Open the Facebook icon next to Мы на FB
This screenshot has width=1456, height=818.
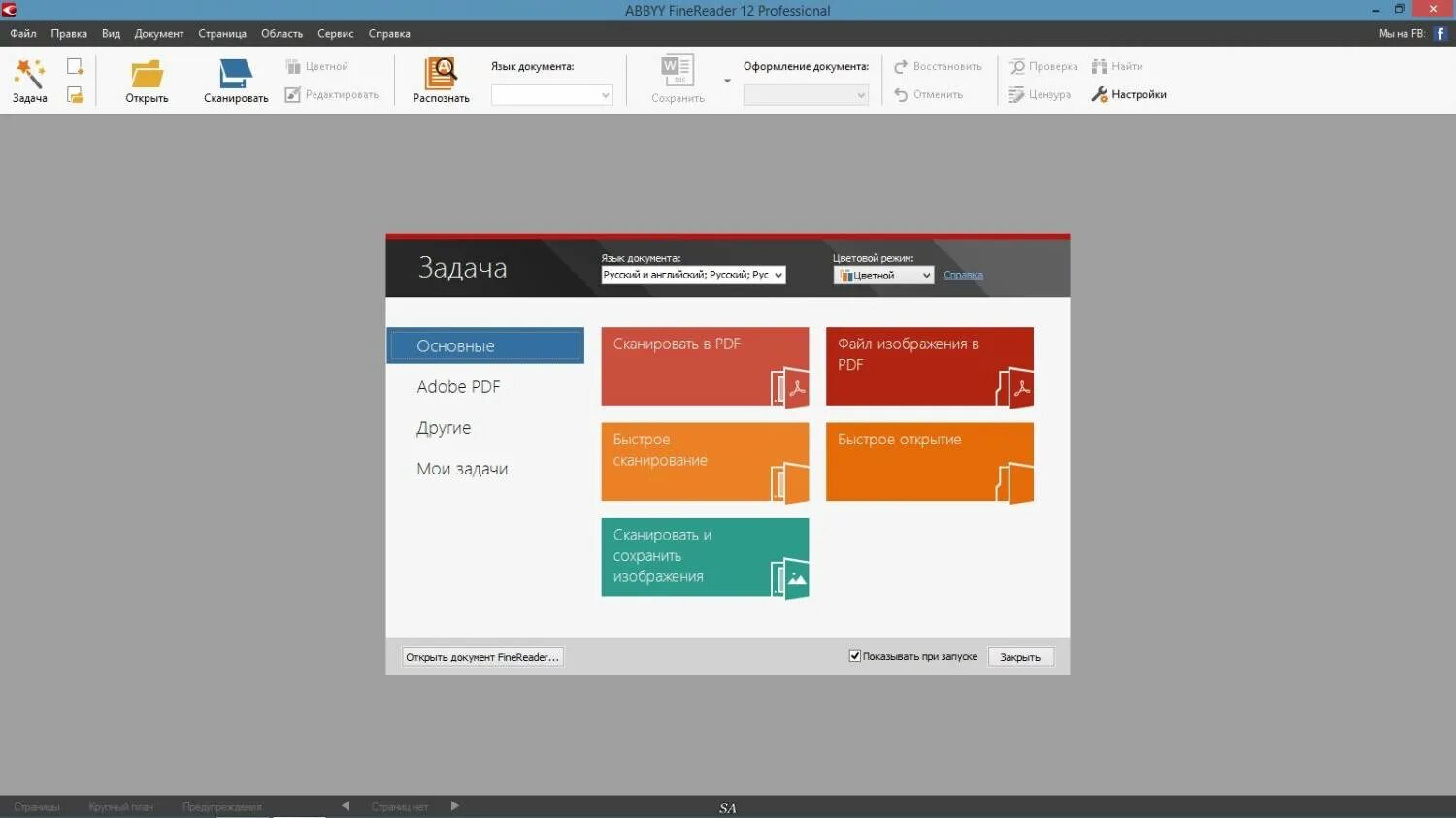1440,33
